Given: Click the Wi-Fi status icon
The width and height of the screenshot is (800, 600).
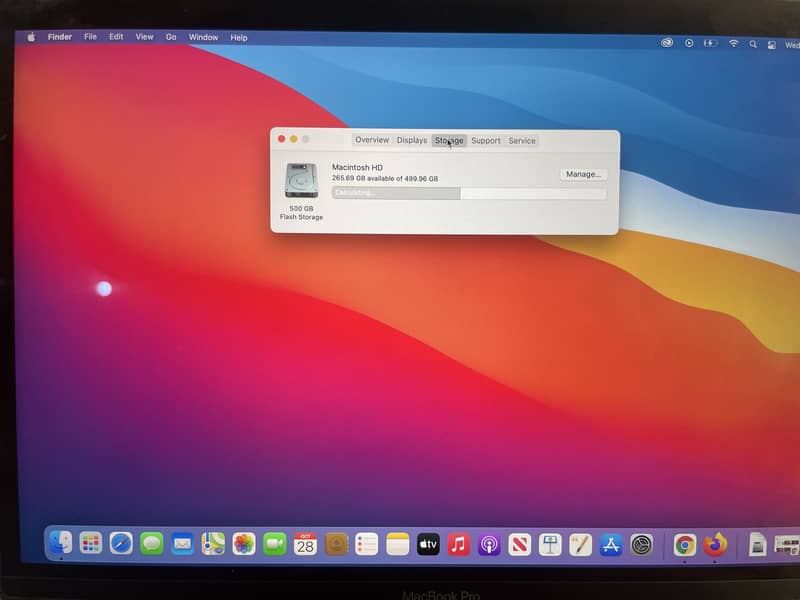Looking at the screenshot, I should coord(733,43).
